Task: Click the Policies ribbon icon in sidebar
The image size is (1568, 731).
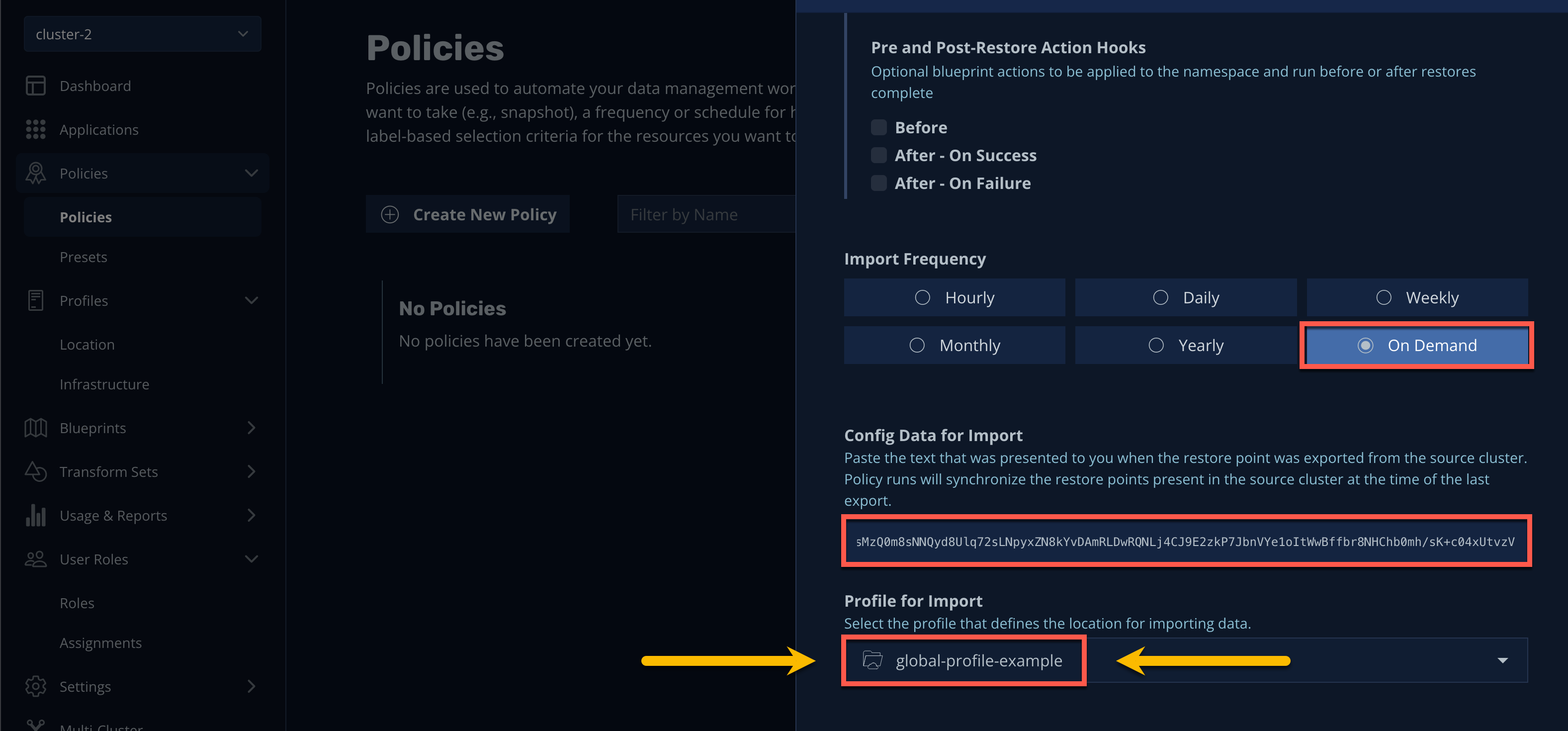Action: click(x=35, y=174)
